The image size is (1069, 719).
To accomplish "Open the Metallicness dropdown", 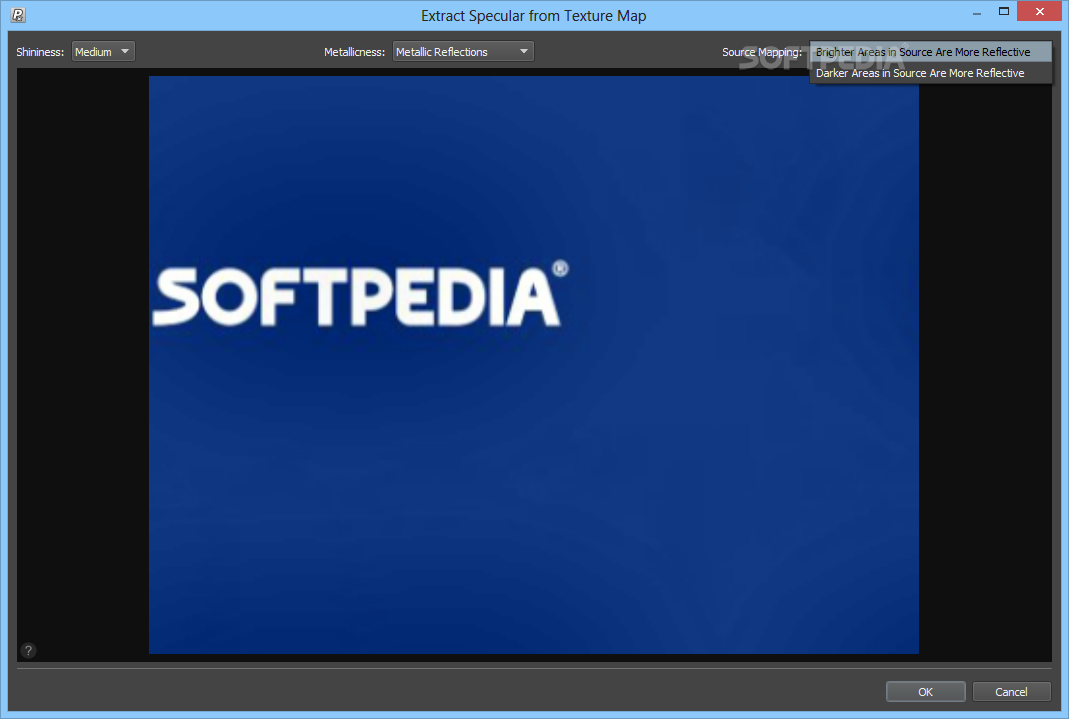I will point(463,52).
